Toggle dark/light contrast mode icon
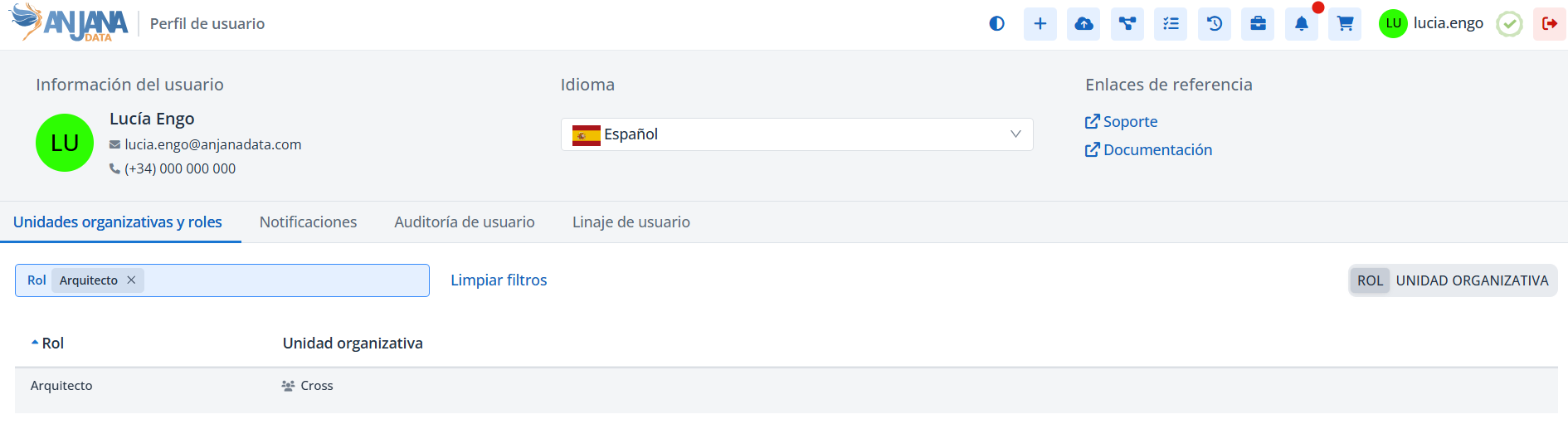Viewport: 1568px width, 424px height. [x=996, y=24]
